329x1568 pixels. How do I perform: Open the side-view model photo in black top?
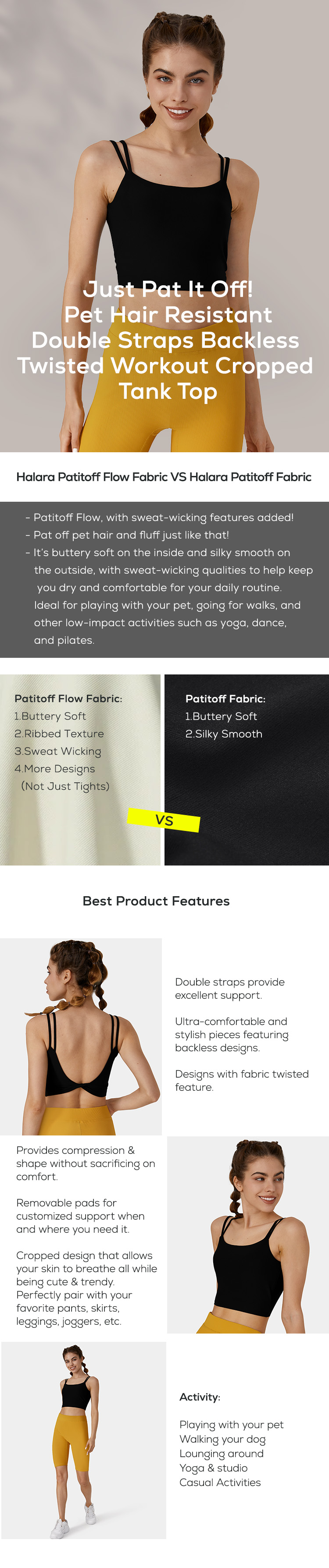coord(248,1235)
